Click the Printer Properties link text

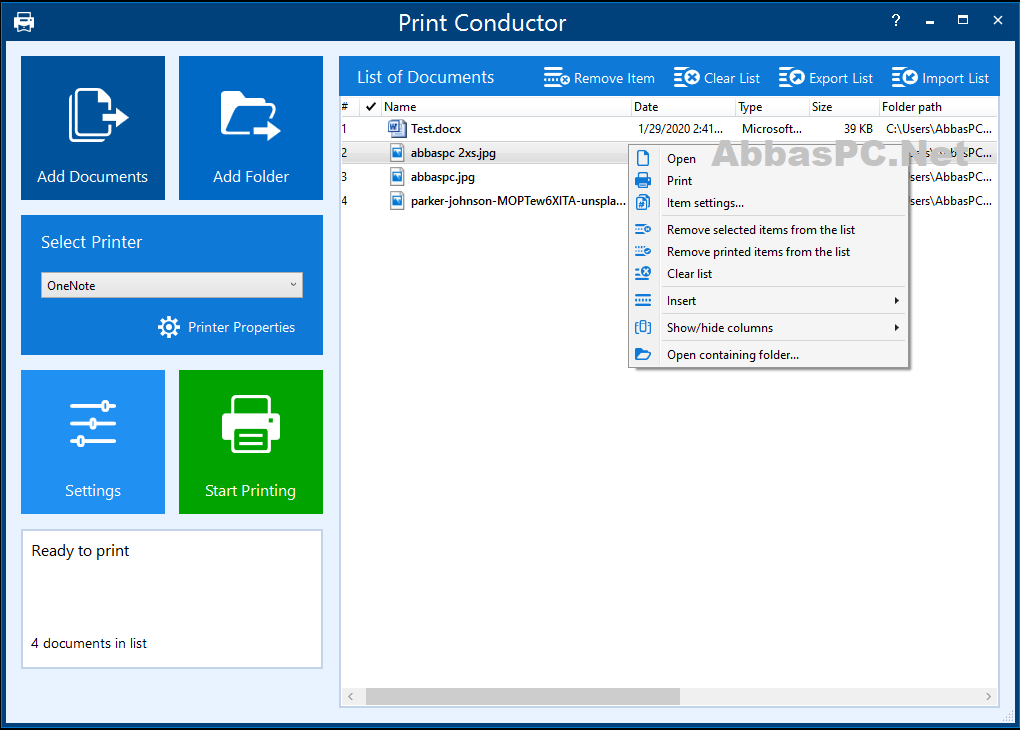click(241, 327)
